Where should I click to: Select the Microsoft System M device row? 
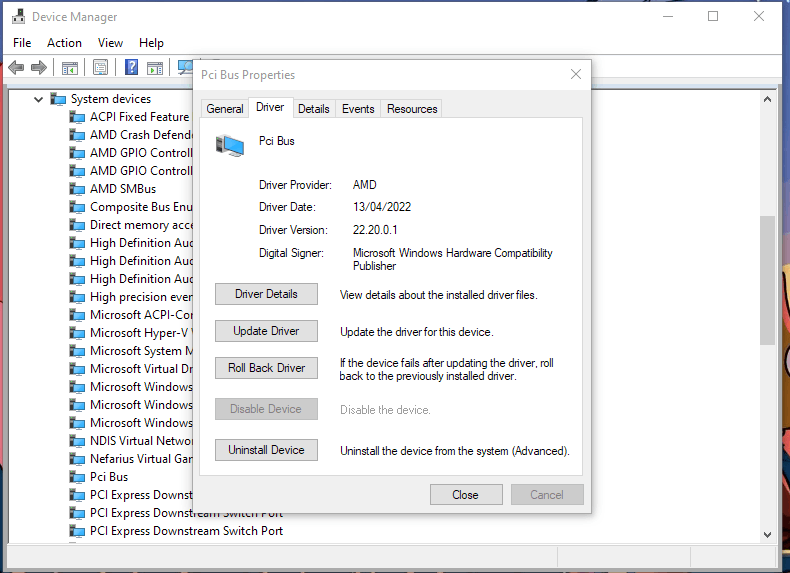click(131, 351)
